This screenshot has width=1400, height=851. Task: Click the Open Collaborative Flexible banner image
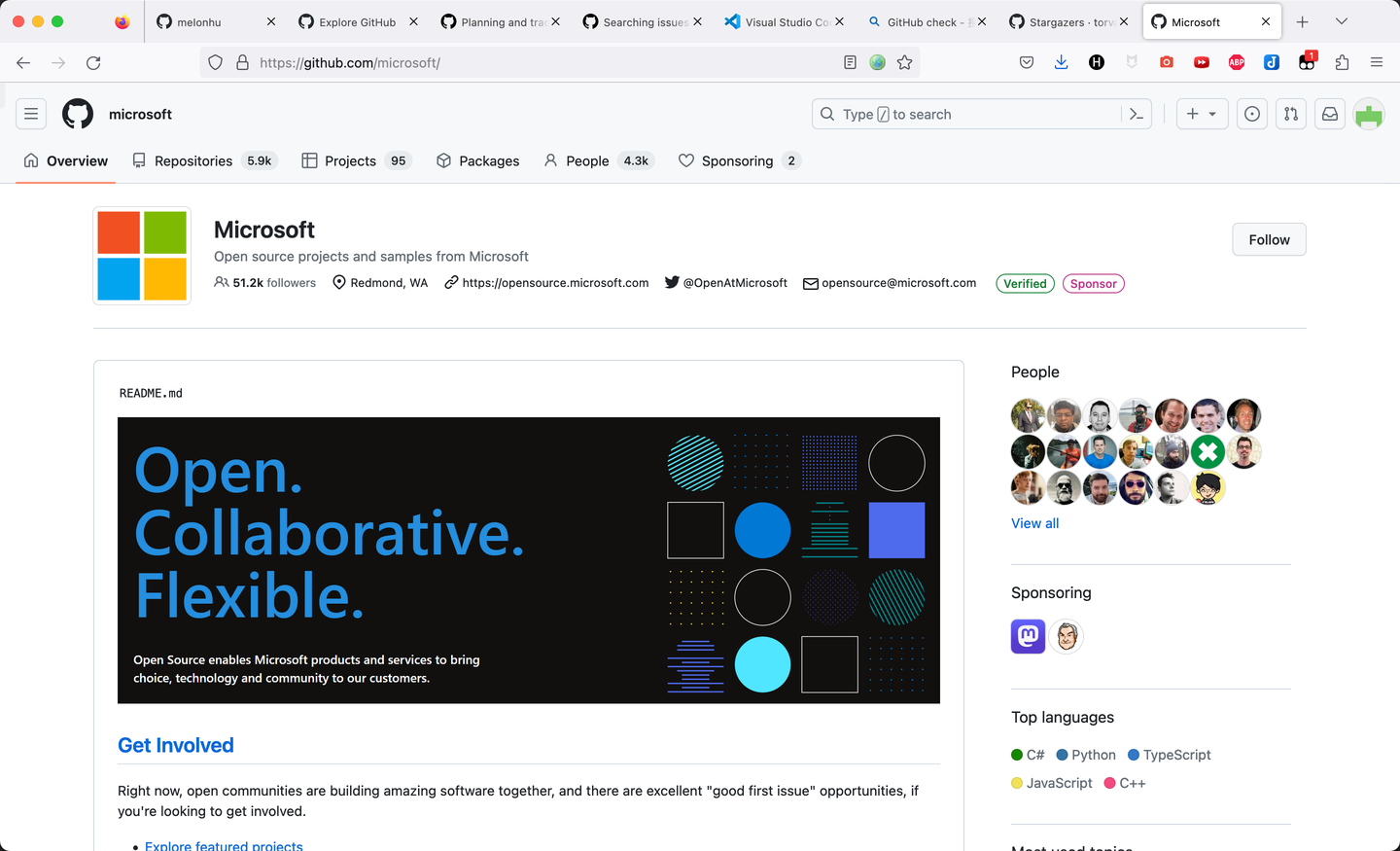tap(529, 560)
